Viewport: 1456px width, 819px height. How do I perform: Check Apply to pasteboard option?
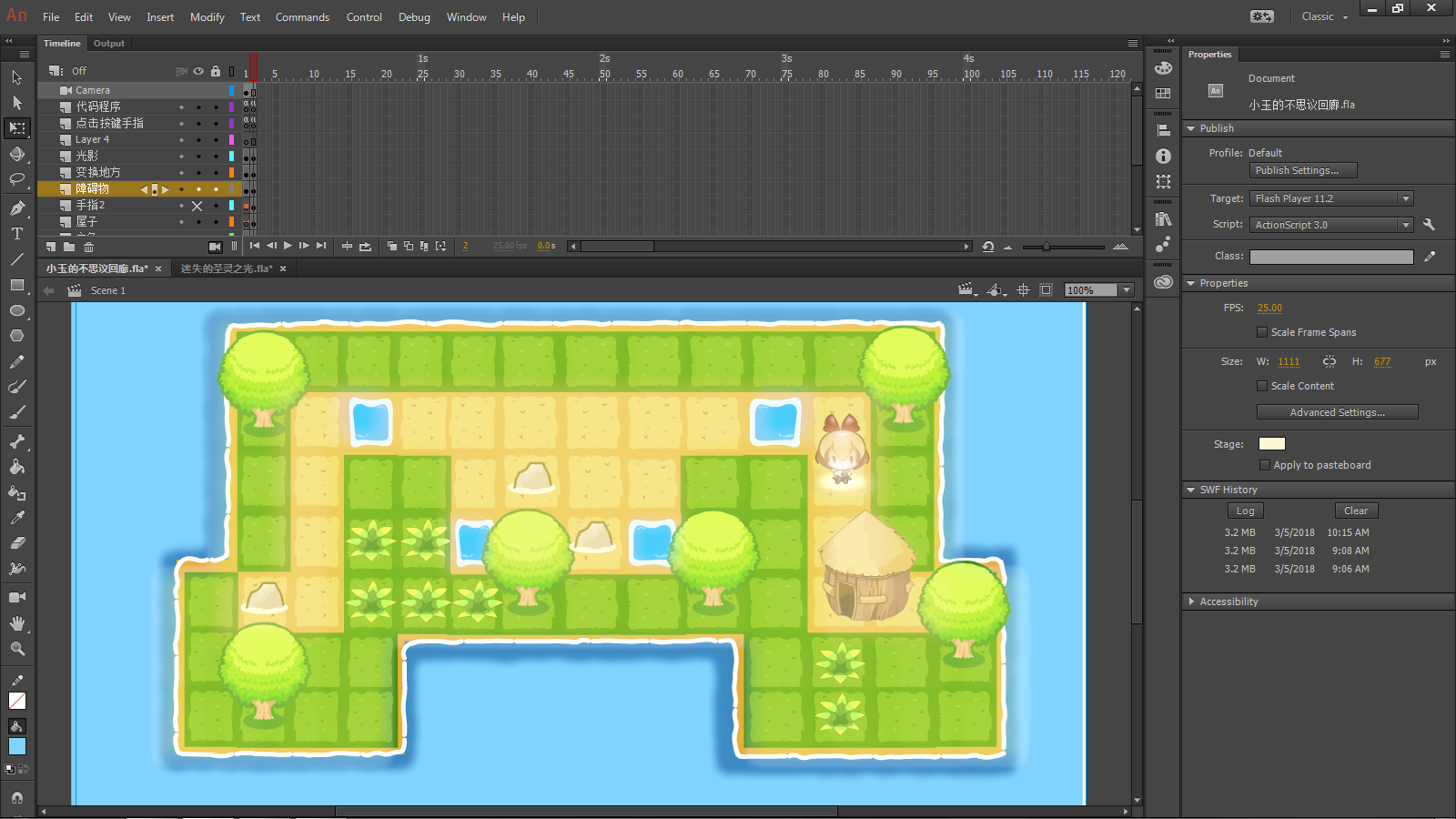[x=1264, y=465]
